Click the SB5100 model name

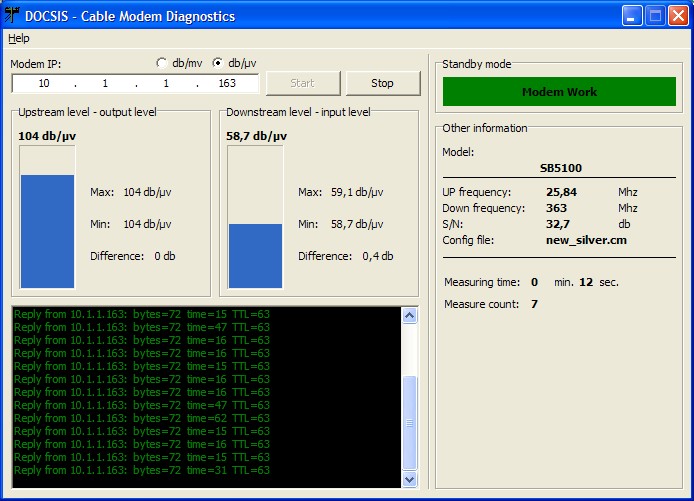click(x=560, y=168)
